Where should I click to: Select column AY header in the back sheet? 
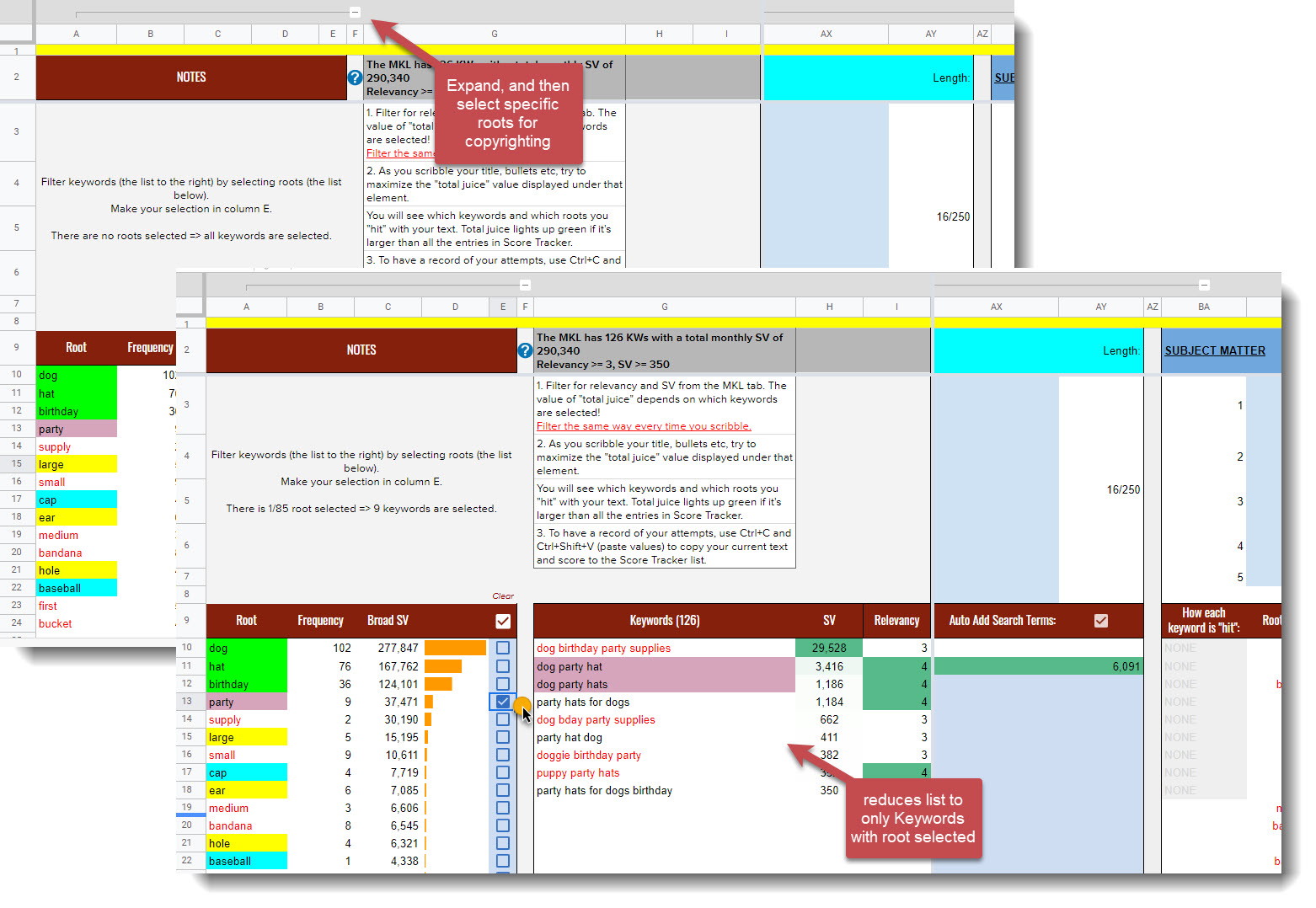[x=931, y=34]
